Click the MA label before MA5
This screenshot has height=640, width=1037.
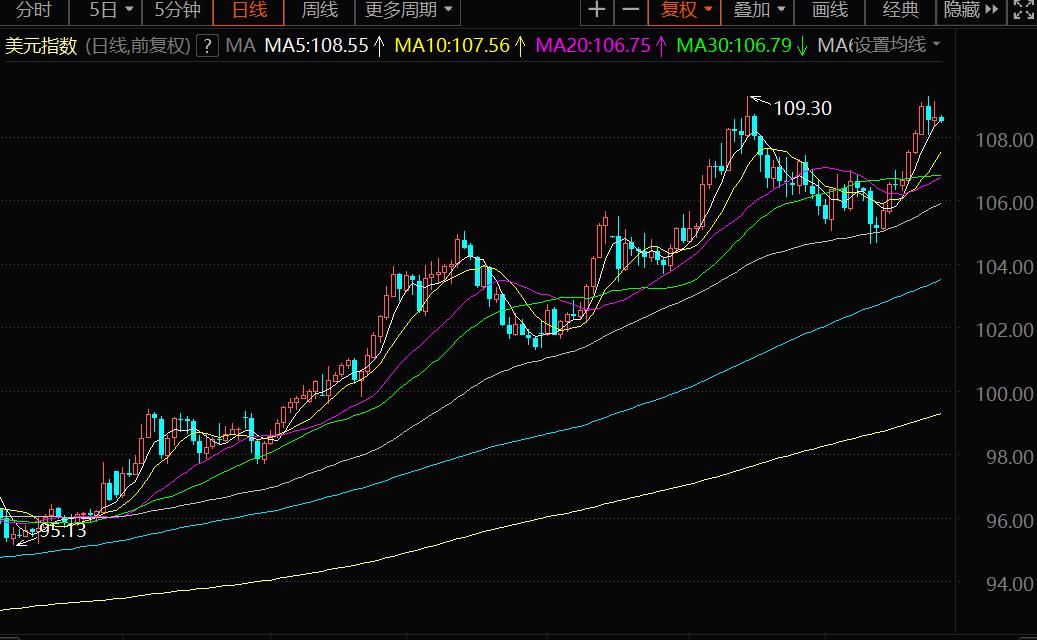tap(240, 46)
